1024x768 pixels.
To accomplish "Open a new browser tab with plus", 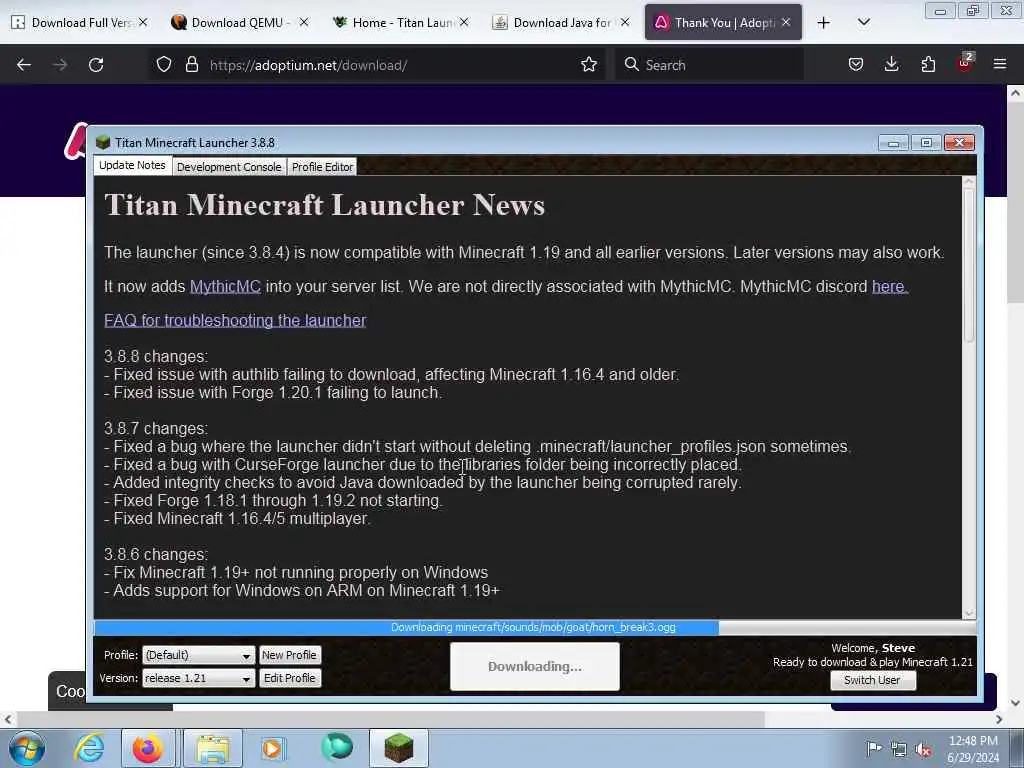I will [824, 23].
